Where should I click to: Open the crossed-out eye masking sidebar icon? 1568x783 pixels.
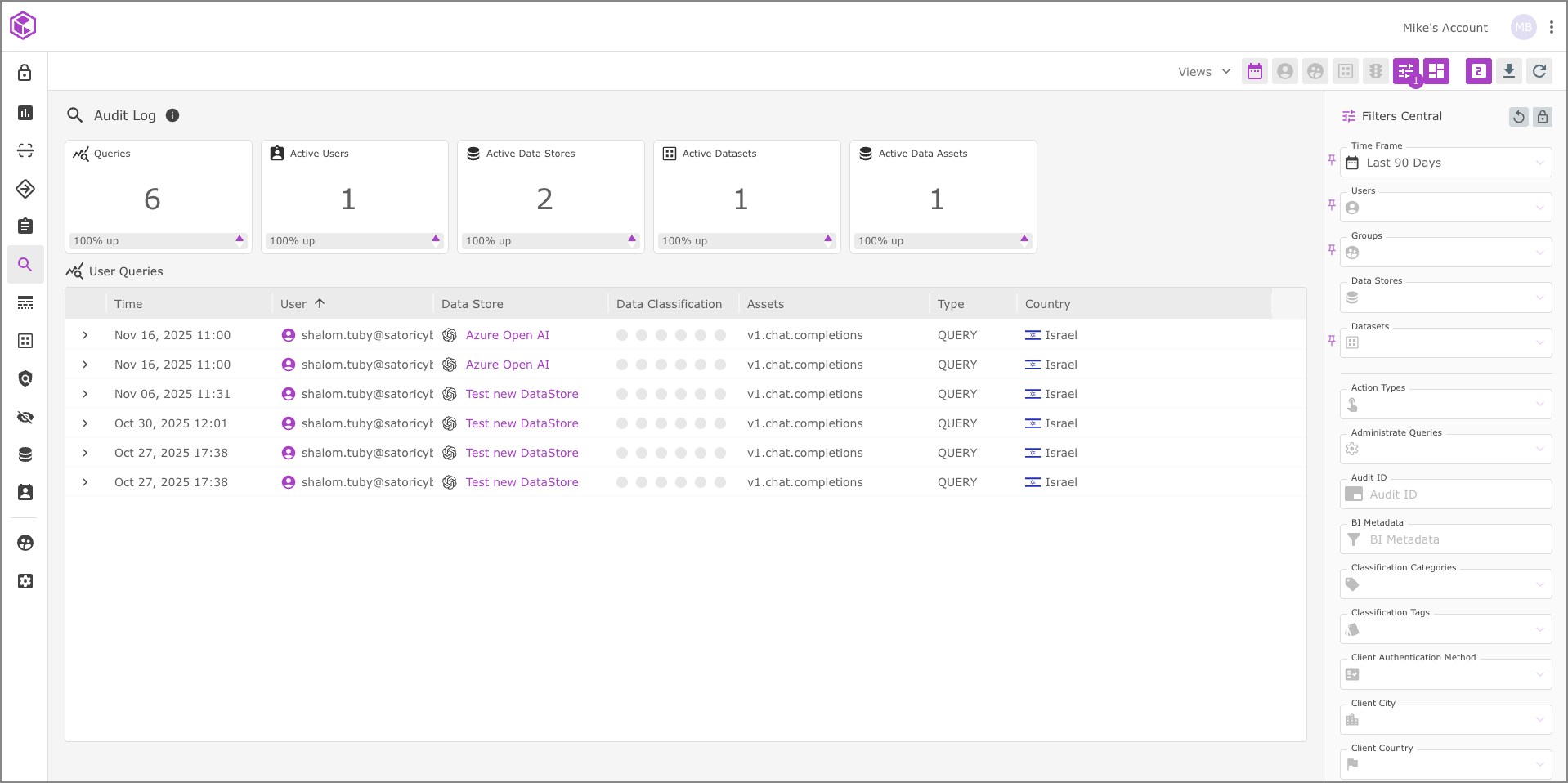pos(25,418)
